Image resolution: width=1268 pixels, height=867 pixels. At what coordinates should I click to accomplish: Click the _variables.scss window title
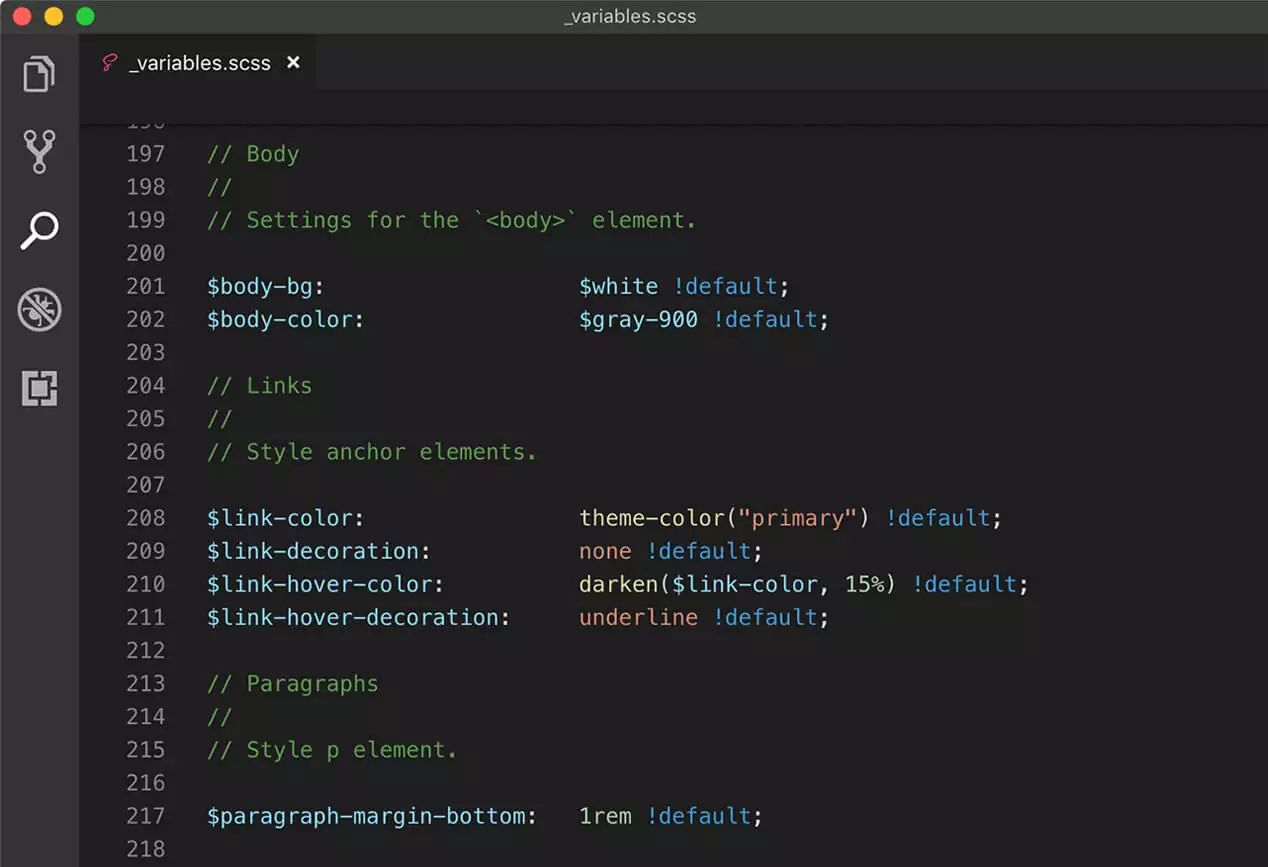click(630, 16)
